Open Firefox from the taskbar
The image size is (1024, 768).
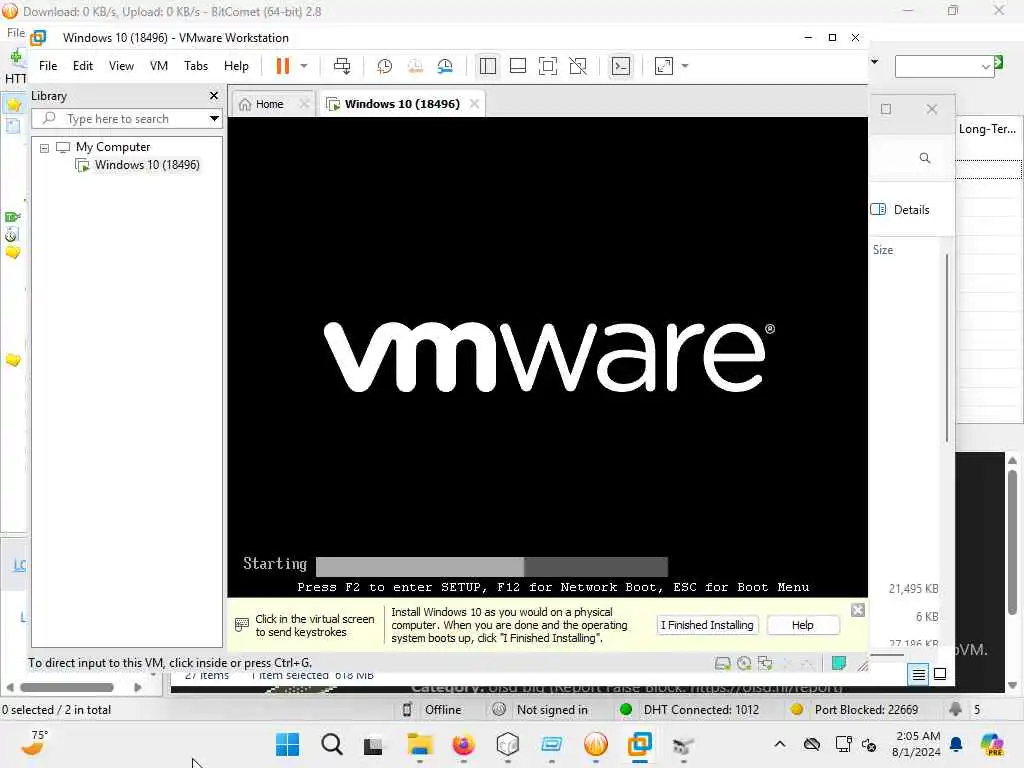464,744
